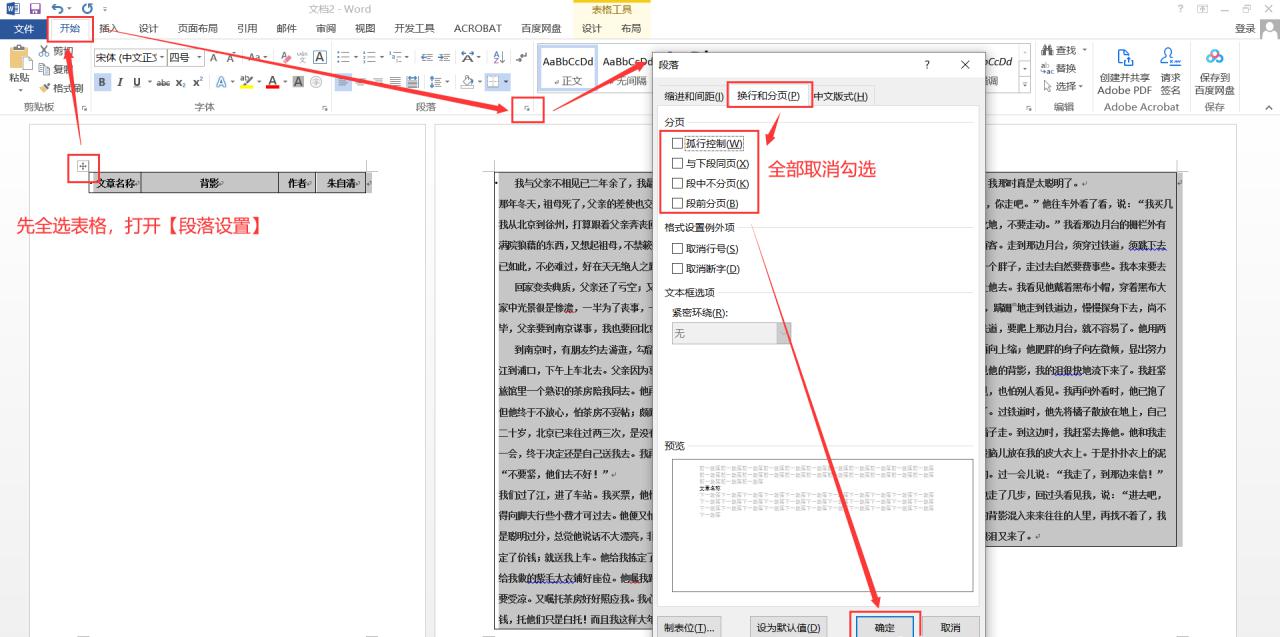Click the justify alignment icon
This screenshot has height=637, width=1280.
(x=395, y=82)
